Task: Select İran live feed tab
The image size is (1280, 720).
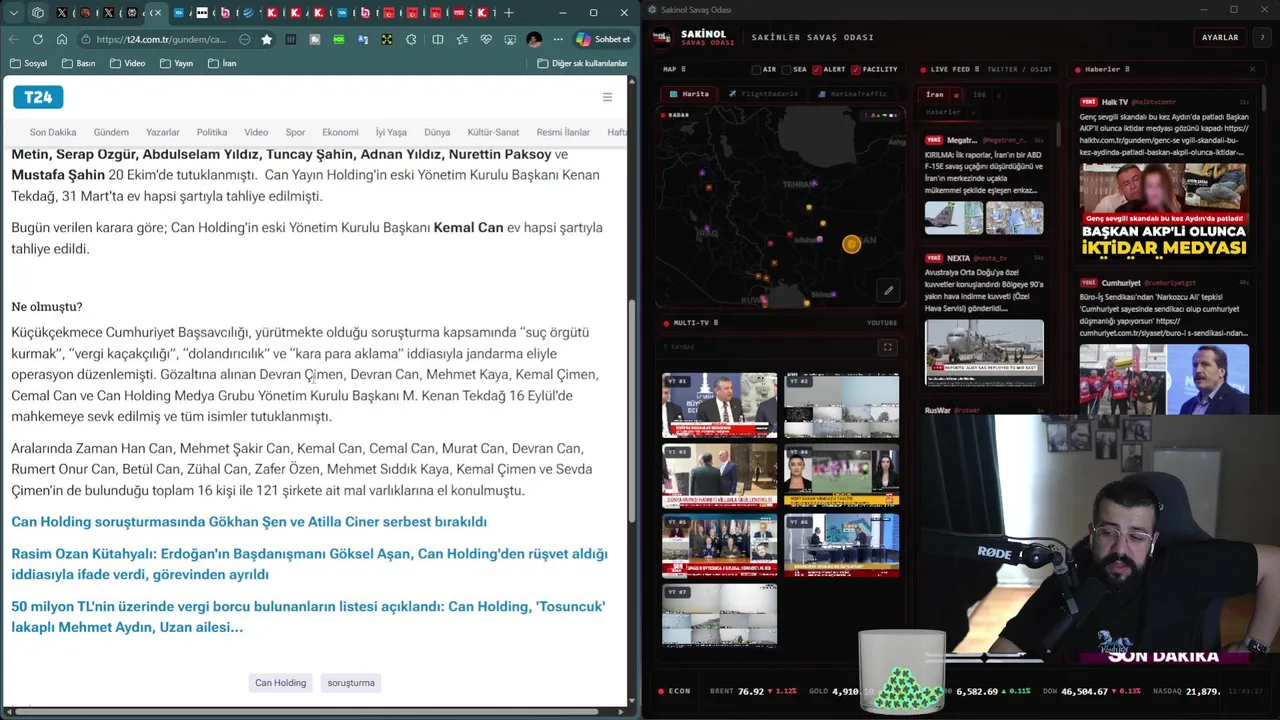Action: point(935,95)
